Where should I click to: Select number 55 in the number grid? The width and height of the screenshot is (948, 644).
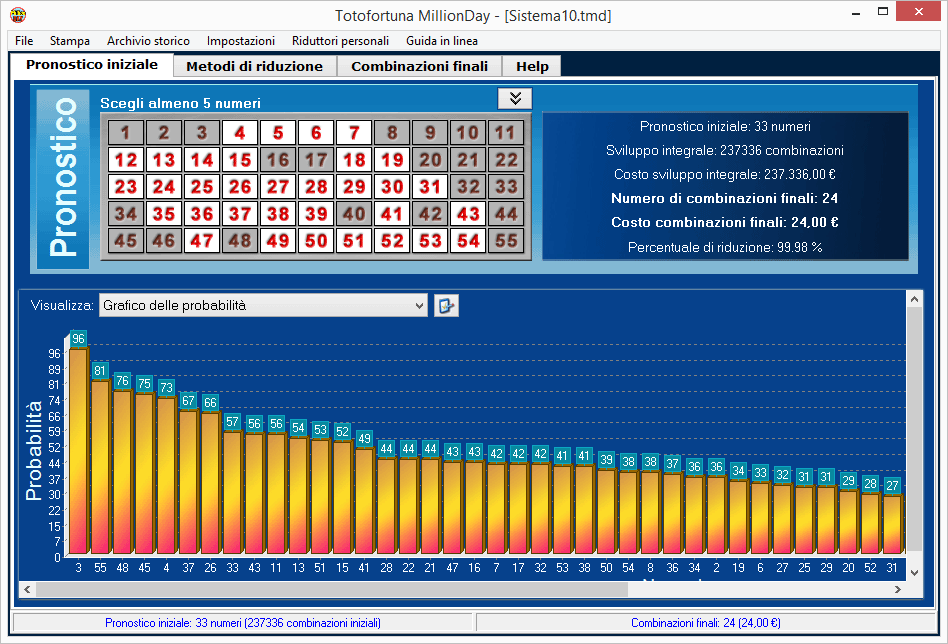point(506,241)
